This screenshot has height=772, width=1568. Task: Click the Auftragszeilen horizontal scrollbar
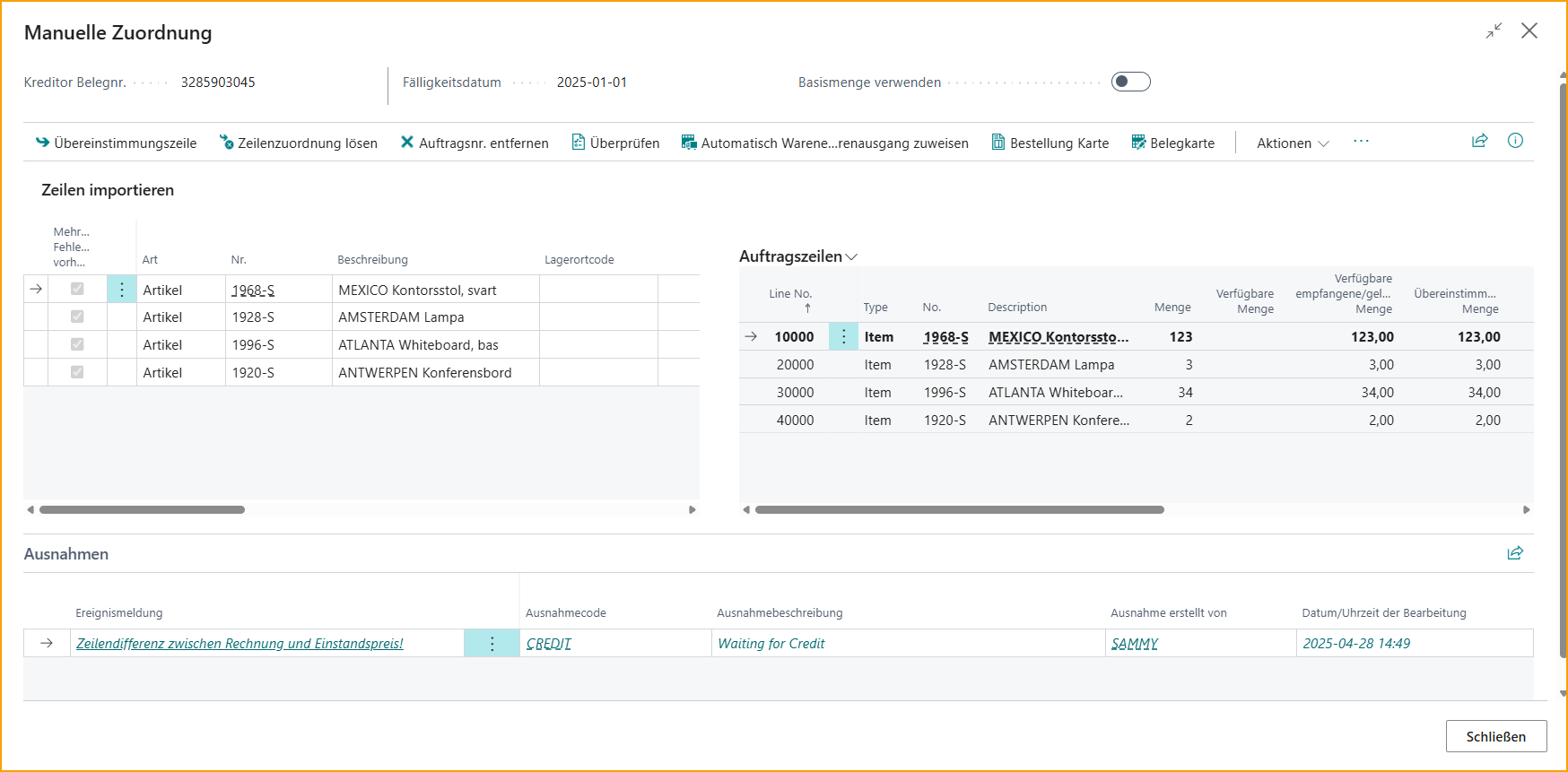959,509
